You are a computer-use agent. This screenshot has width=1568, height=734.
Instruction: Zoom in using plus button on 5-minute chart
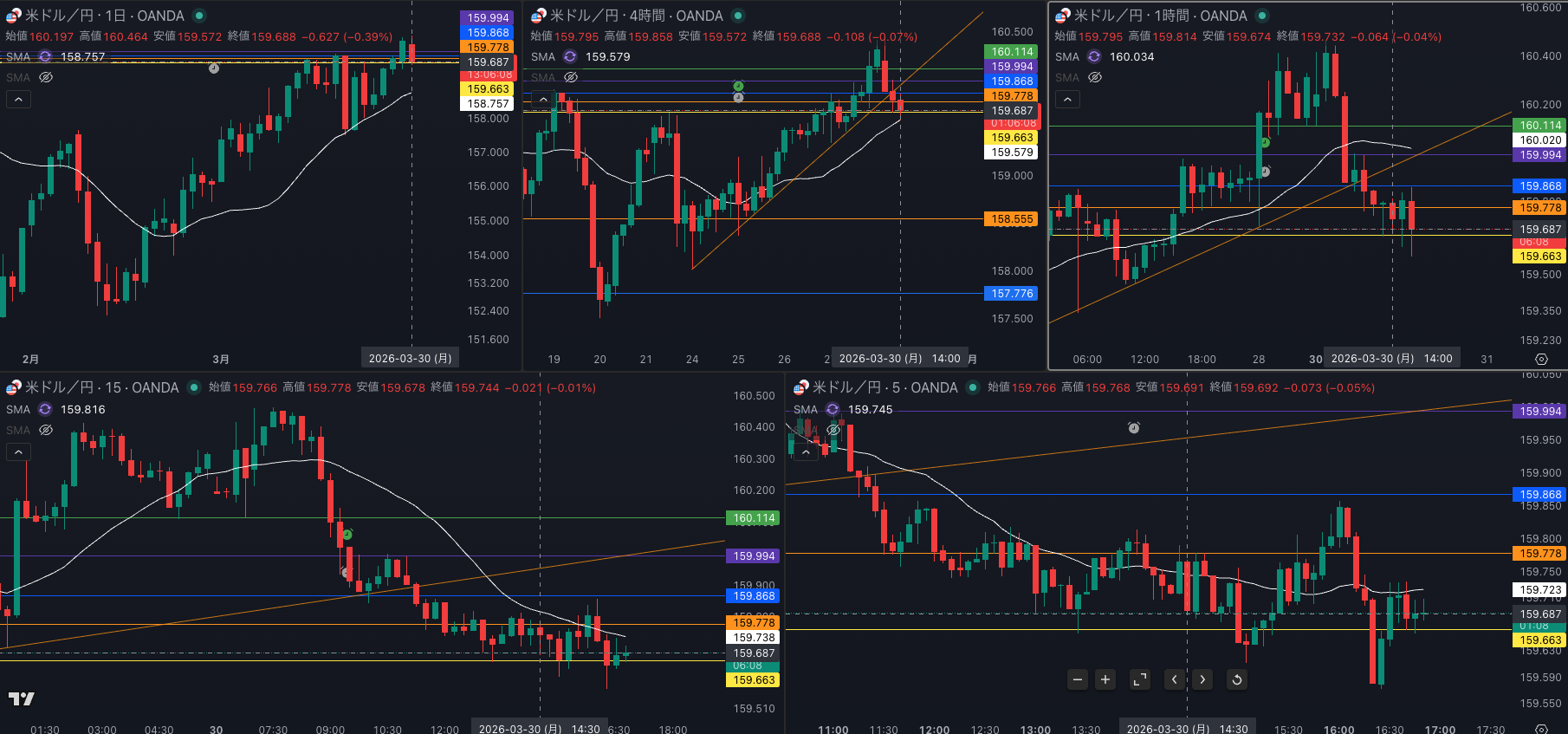1105,679
